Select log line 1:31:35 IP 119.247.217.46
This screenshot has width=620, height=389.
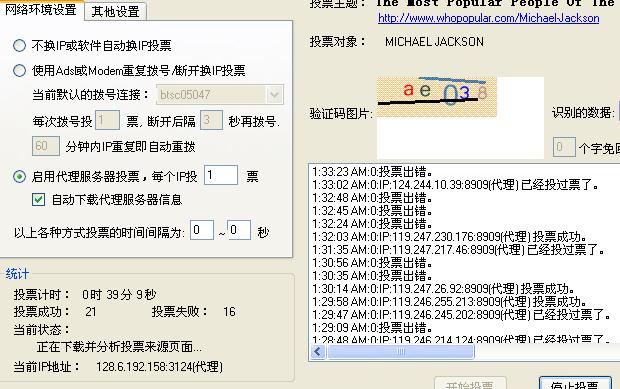[x=459, y=250]
